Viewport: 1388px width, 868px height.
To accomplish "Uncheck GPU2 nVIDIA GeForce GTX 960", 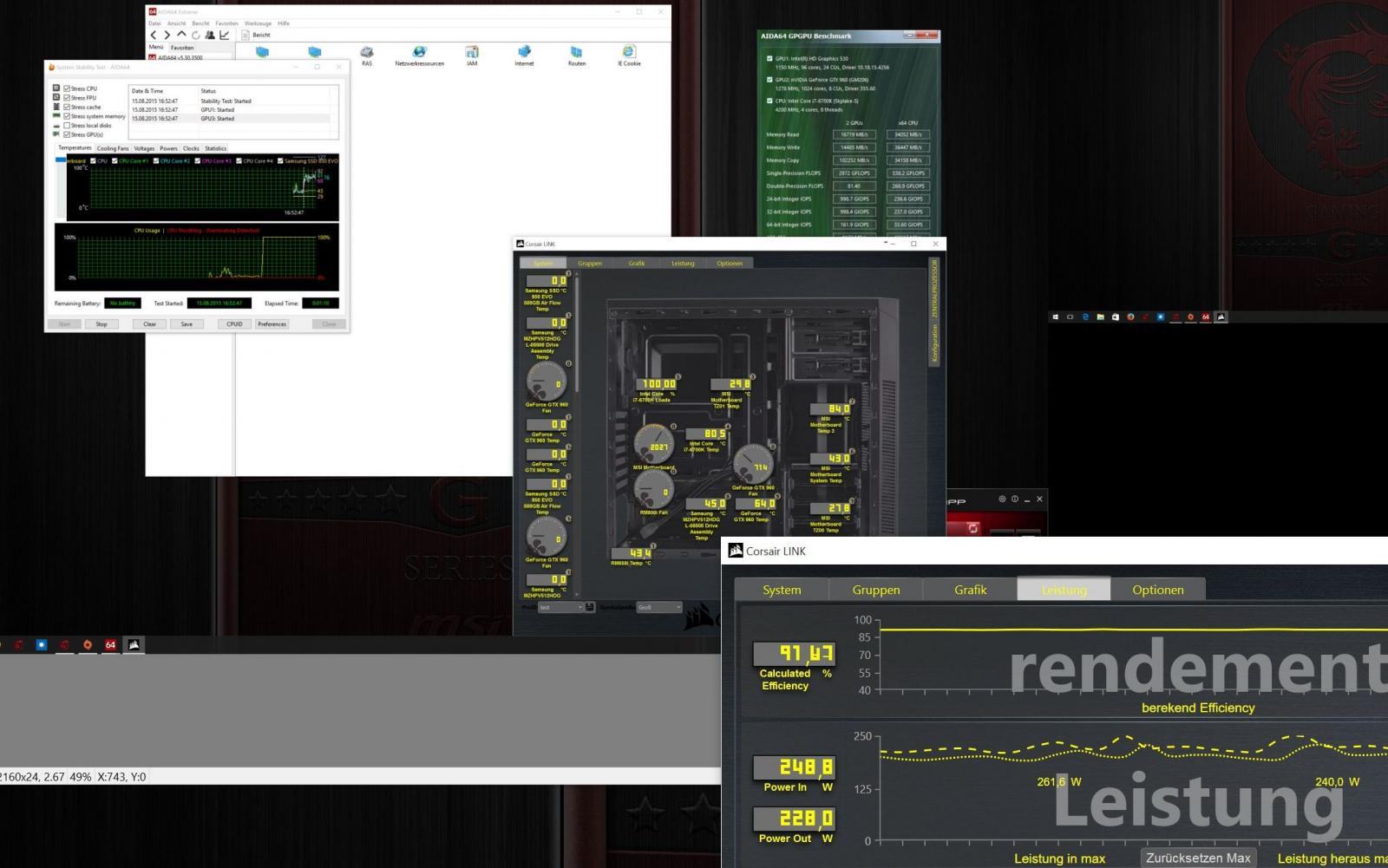I will pyautogui.click(x=769, y=80).
